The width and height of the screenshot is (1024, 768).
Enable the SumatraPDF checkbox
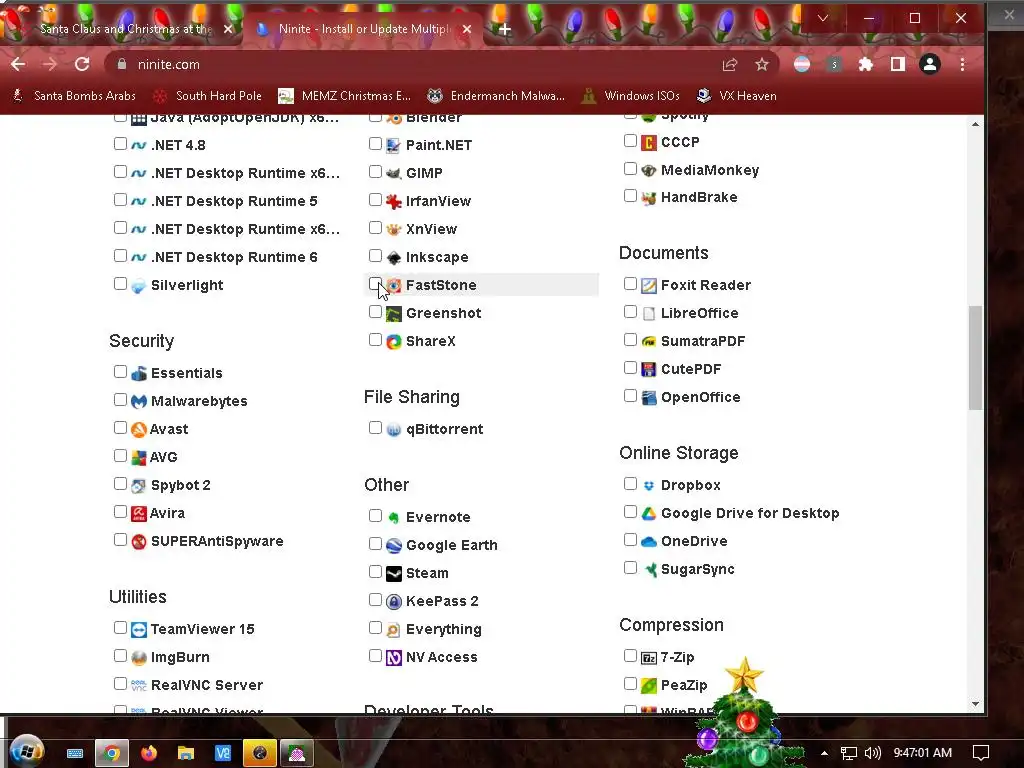coord(630,340)
